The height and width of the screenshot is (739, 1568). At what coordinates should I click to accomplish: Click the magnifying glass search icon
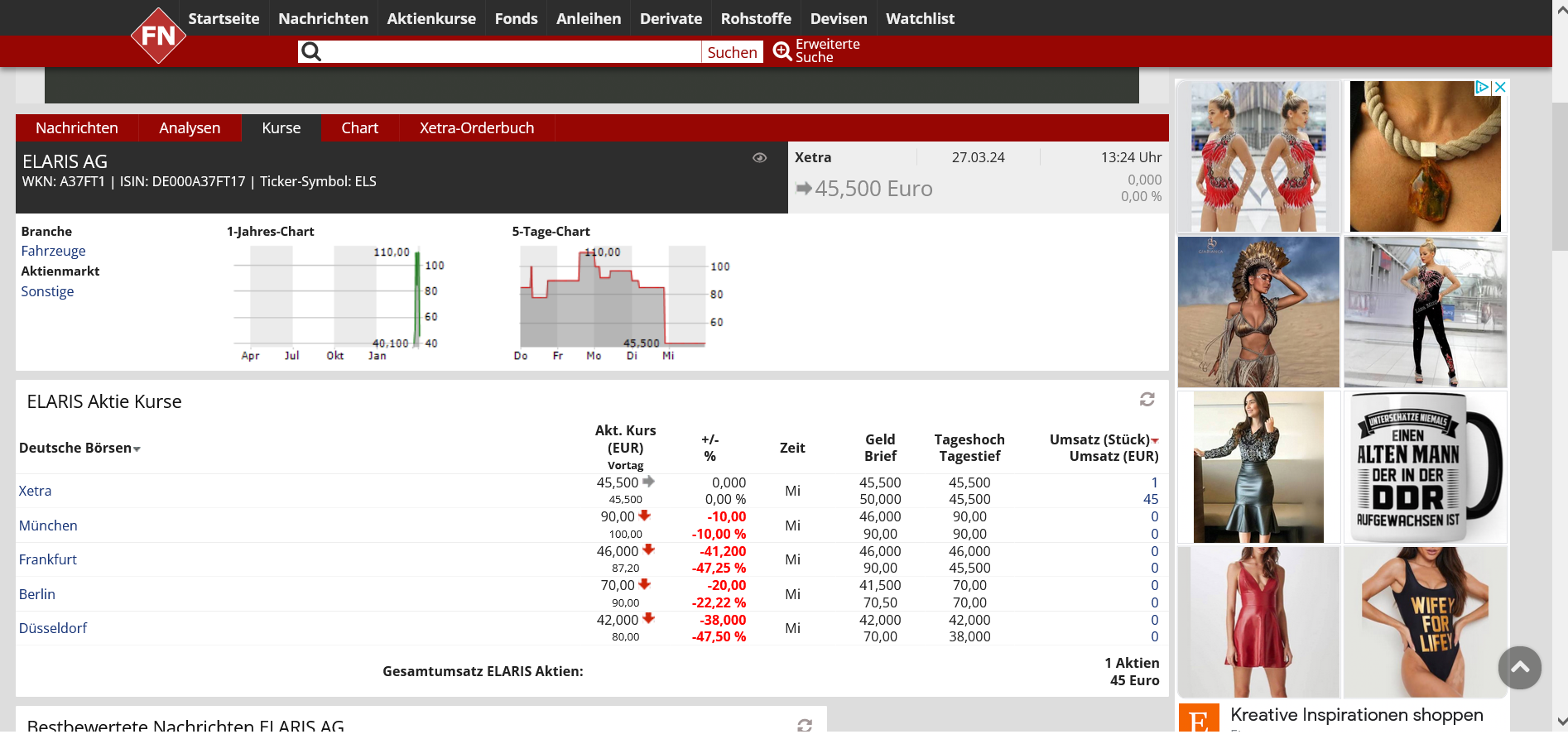tap(311, 52)
